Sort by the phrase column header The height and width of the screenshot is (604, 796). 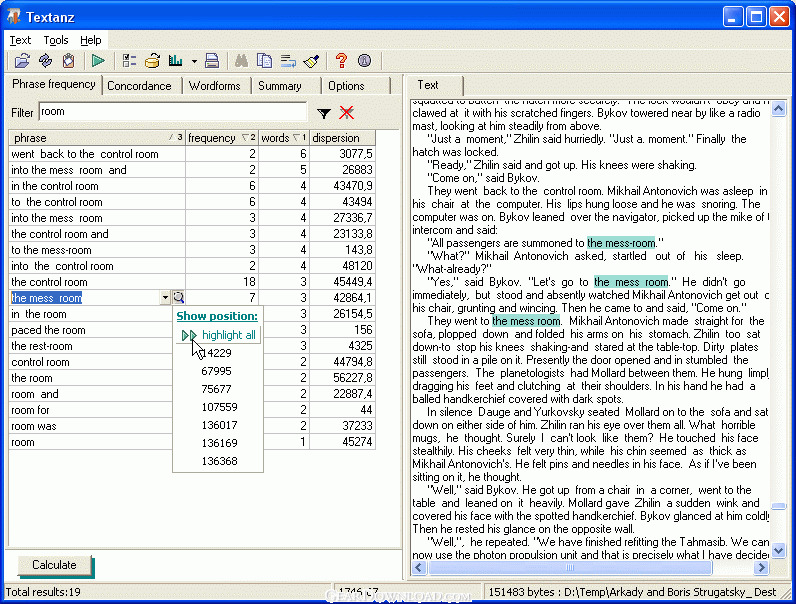[96, 138]
